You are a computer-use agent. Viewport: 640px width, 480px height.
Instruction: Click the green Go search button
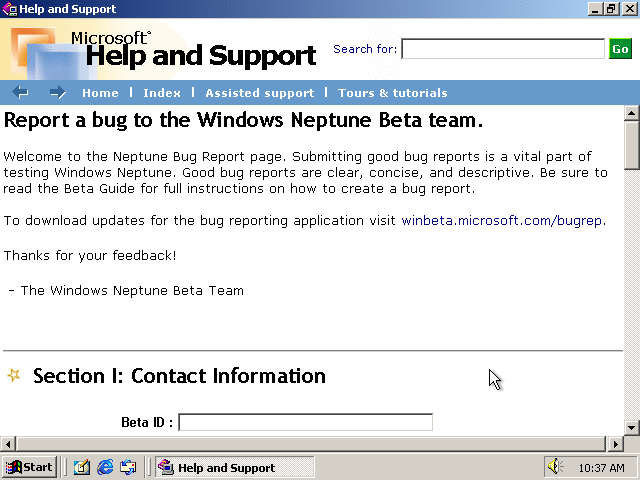(620, 49)
